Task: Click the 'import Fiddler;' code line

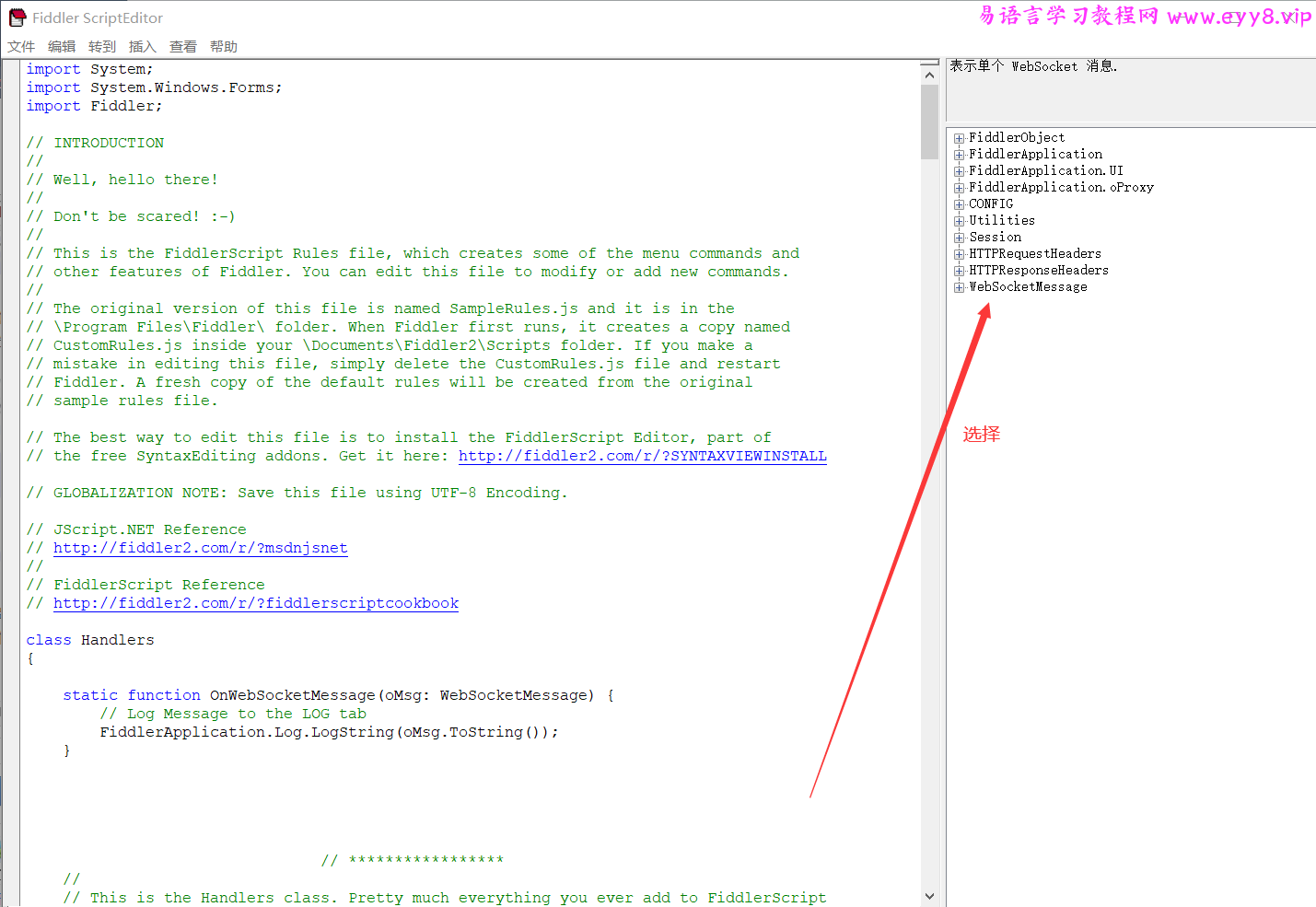Action: (x=94, y=106)
